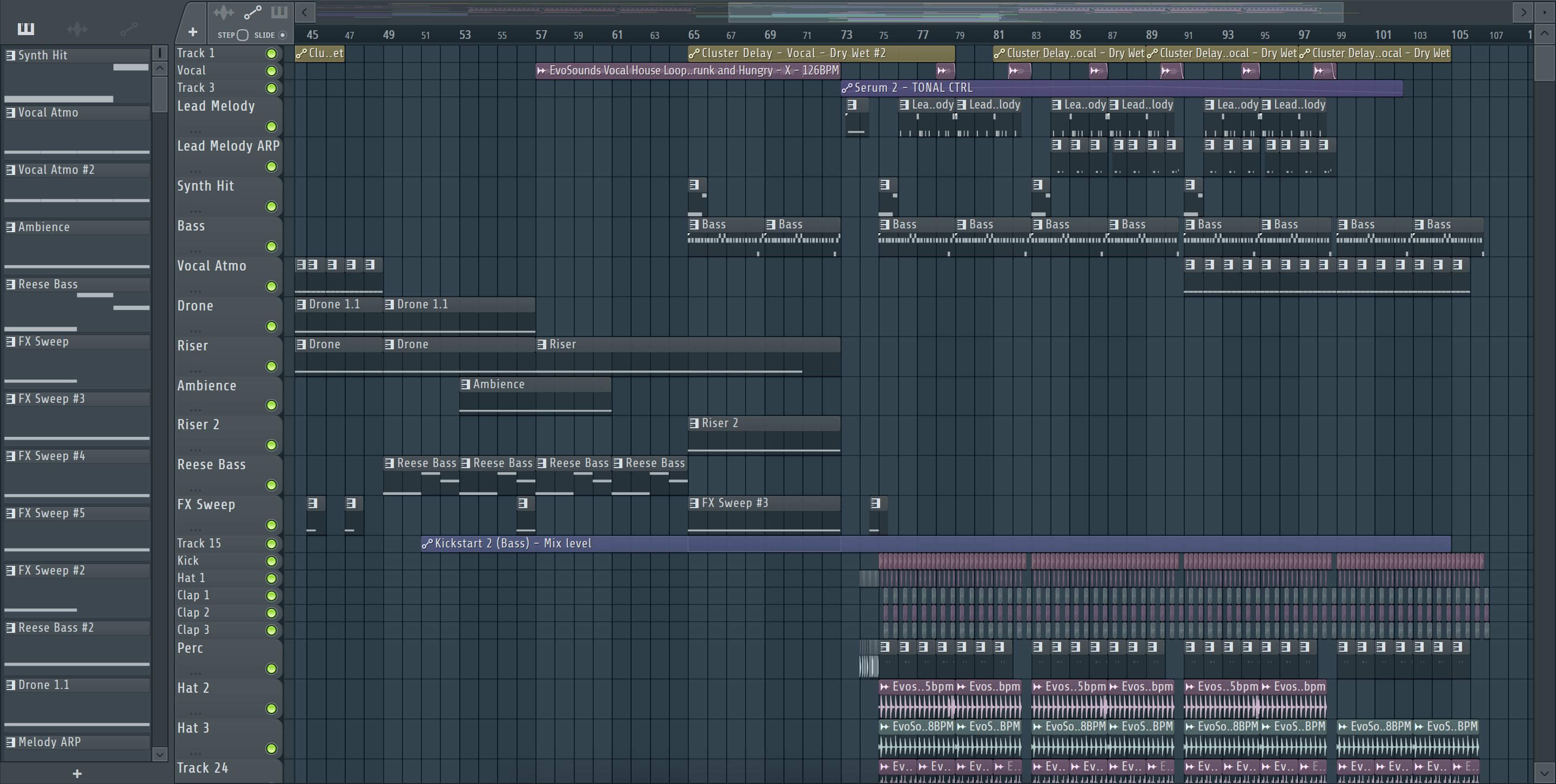
Task: Click the playlist vertical scrollbar handle
Action: point(1544,62)
